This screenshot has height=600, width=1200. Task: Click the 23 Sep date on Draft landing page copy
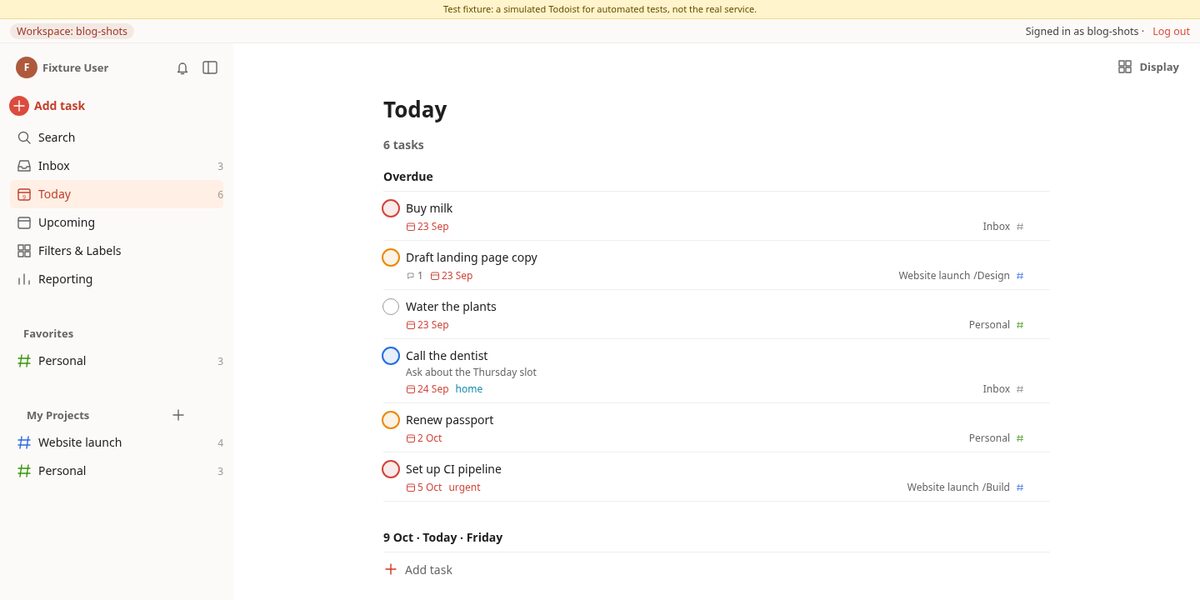(451, 276)
